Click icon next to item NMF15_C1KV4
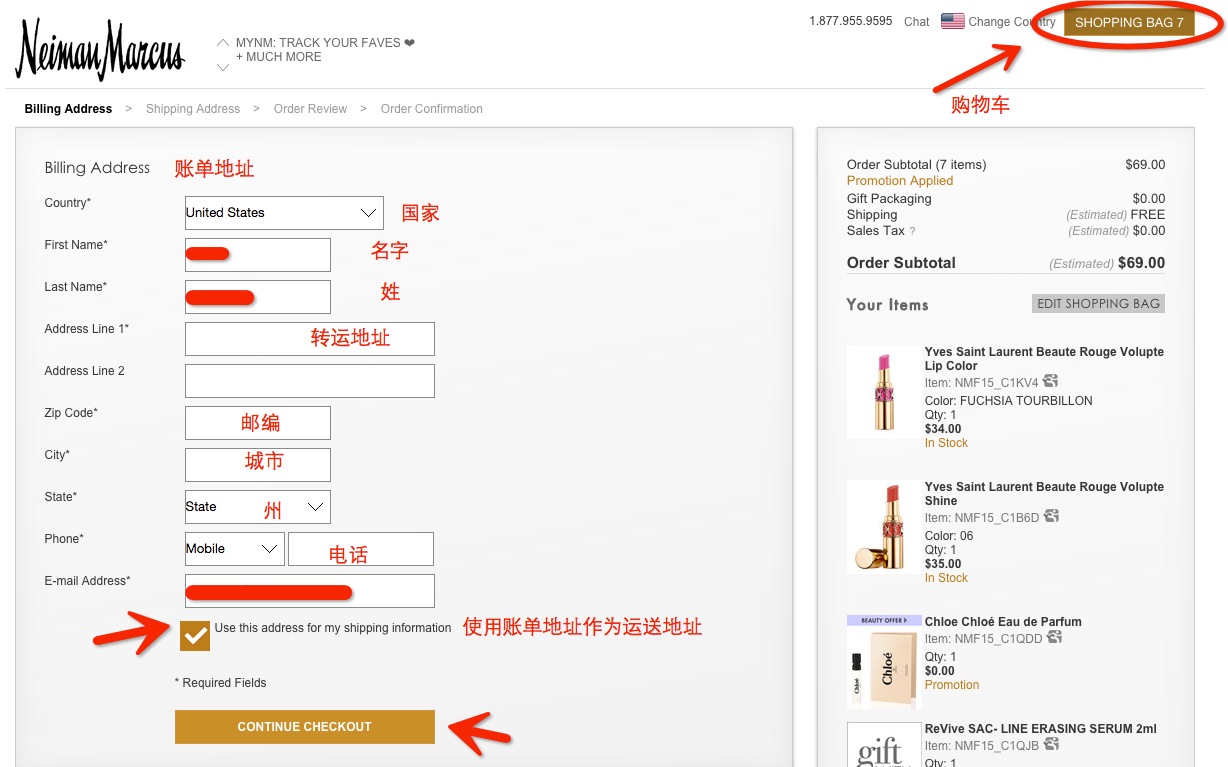The height and width of the screenshot is (767, 1228). [1051, 382]
